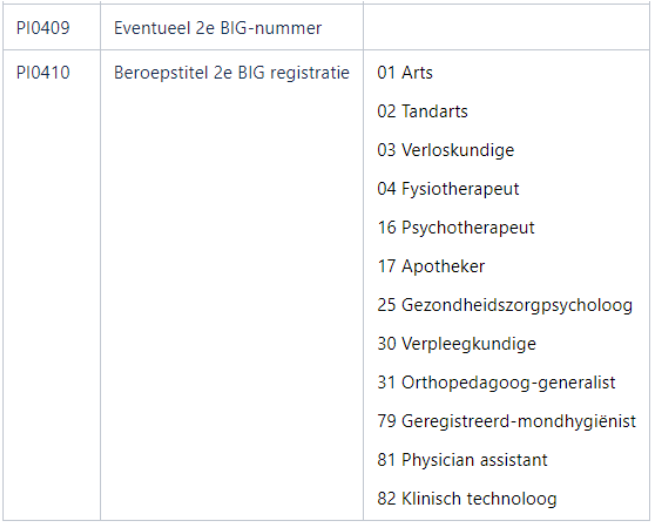Click the 'Arts' list entry

pos(417,72)
